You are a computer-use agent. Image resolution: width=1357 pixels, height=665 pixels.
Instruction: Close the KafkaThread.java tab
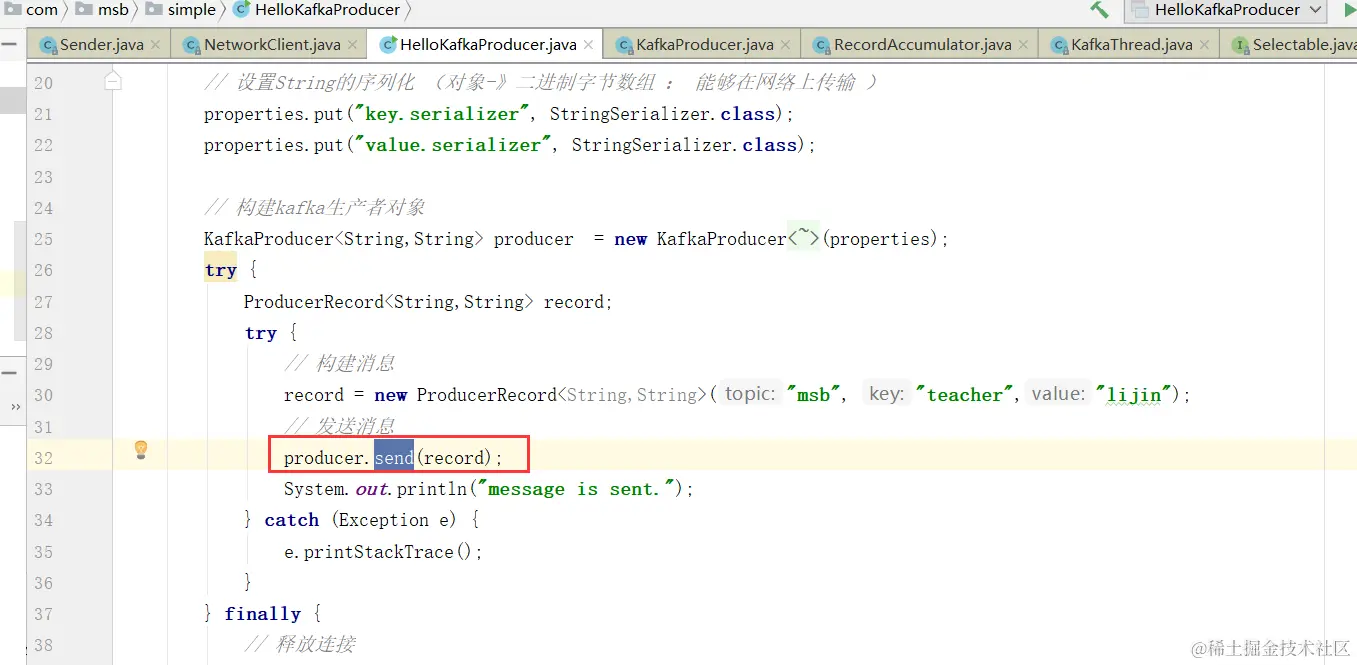(1204, 45)
